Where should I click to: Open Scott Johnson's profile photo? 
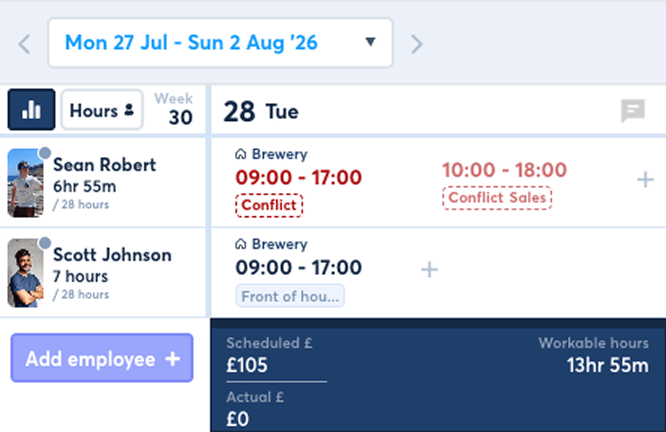click(25, 273)
